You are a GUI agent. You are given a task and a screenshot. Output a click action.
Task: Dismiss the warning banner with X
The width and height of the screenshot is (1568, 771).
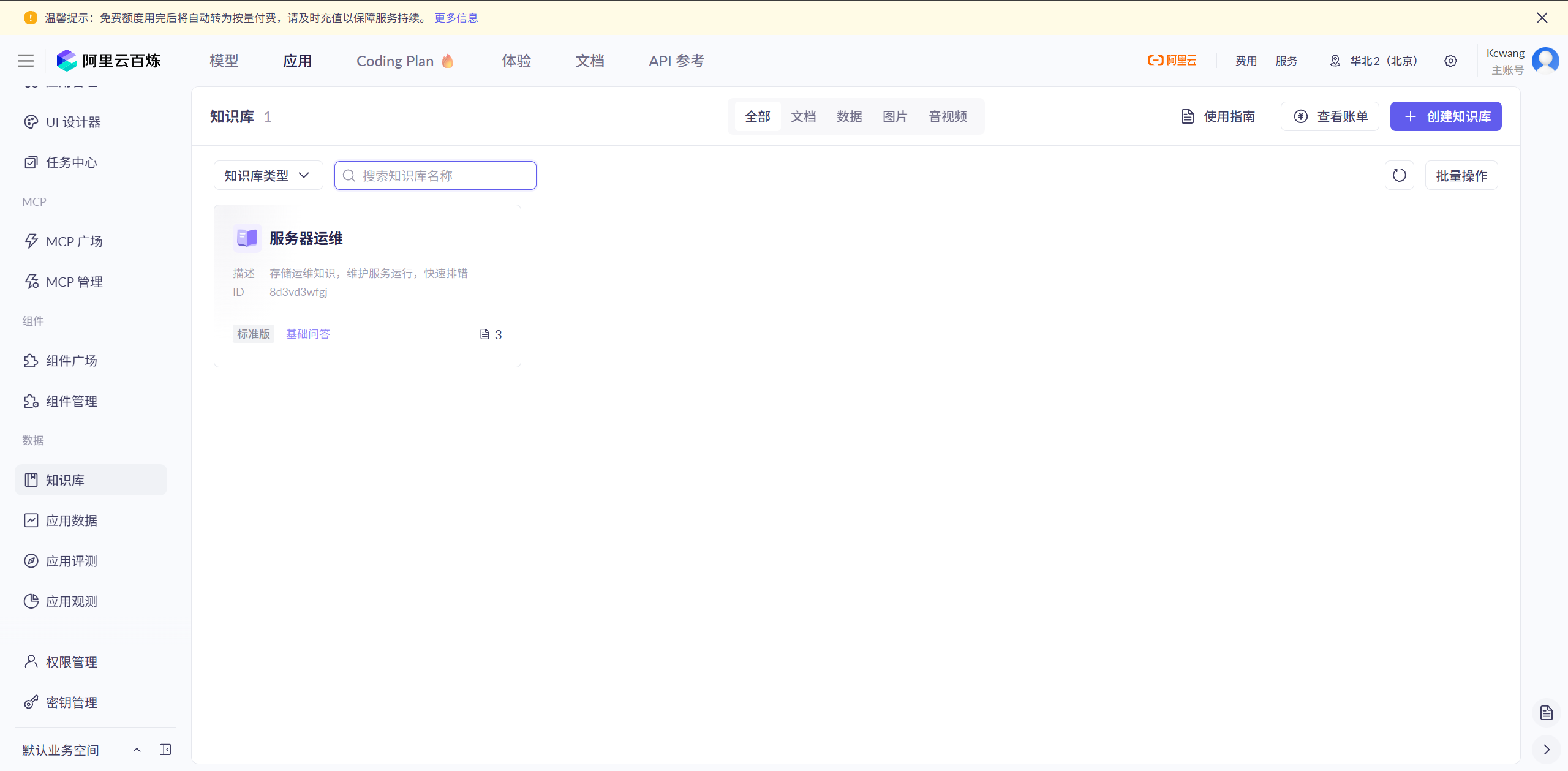coord(1542,18)
